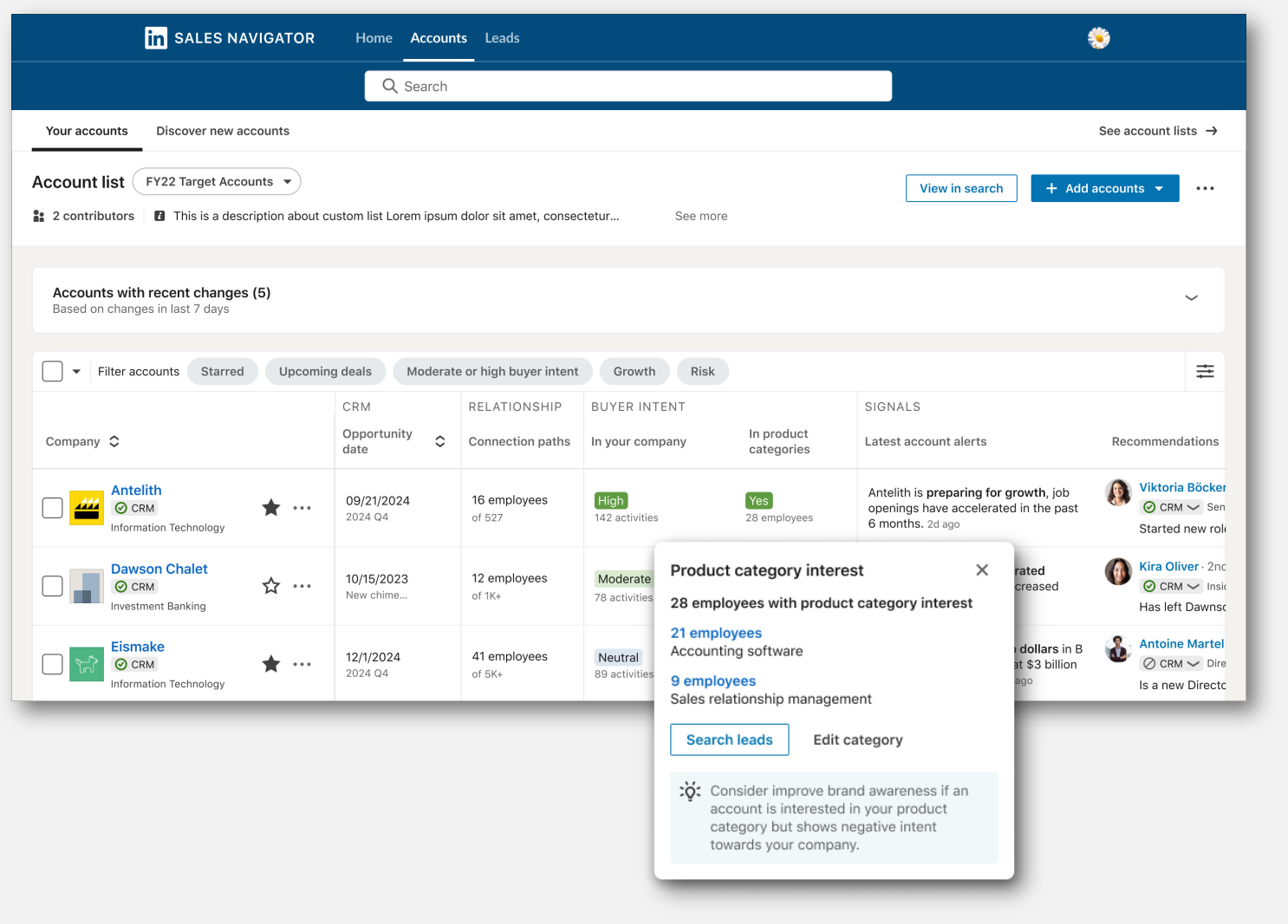
Task: Open 21 employees Accounting software link
Action: pos(716,633)
